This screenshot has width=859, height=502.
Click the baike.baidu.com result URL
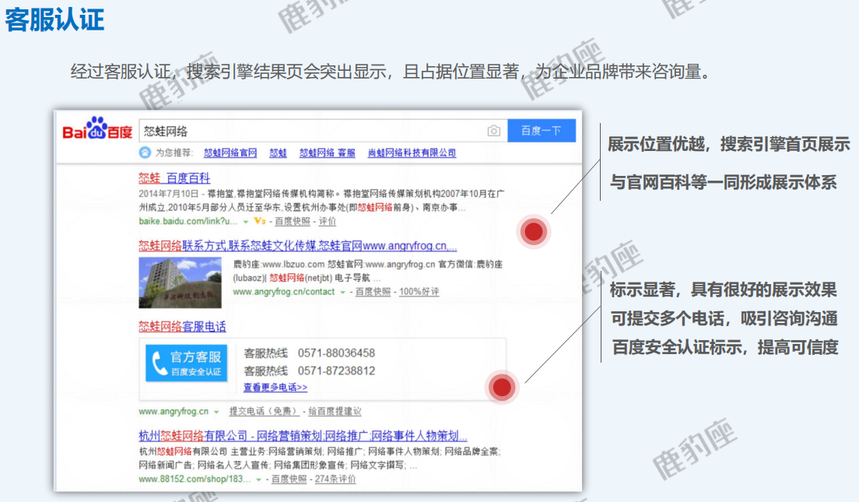pyautogui.click(x=188, y=221)
